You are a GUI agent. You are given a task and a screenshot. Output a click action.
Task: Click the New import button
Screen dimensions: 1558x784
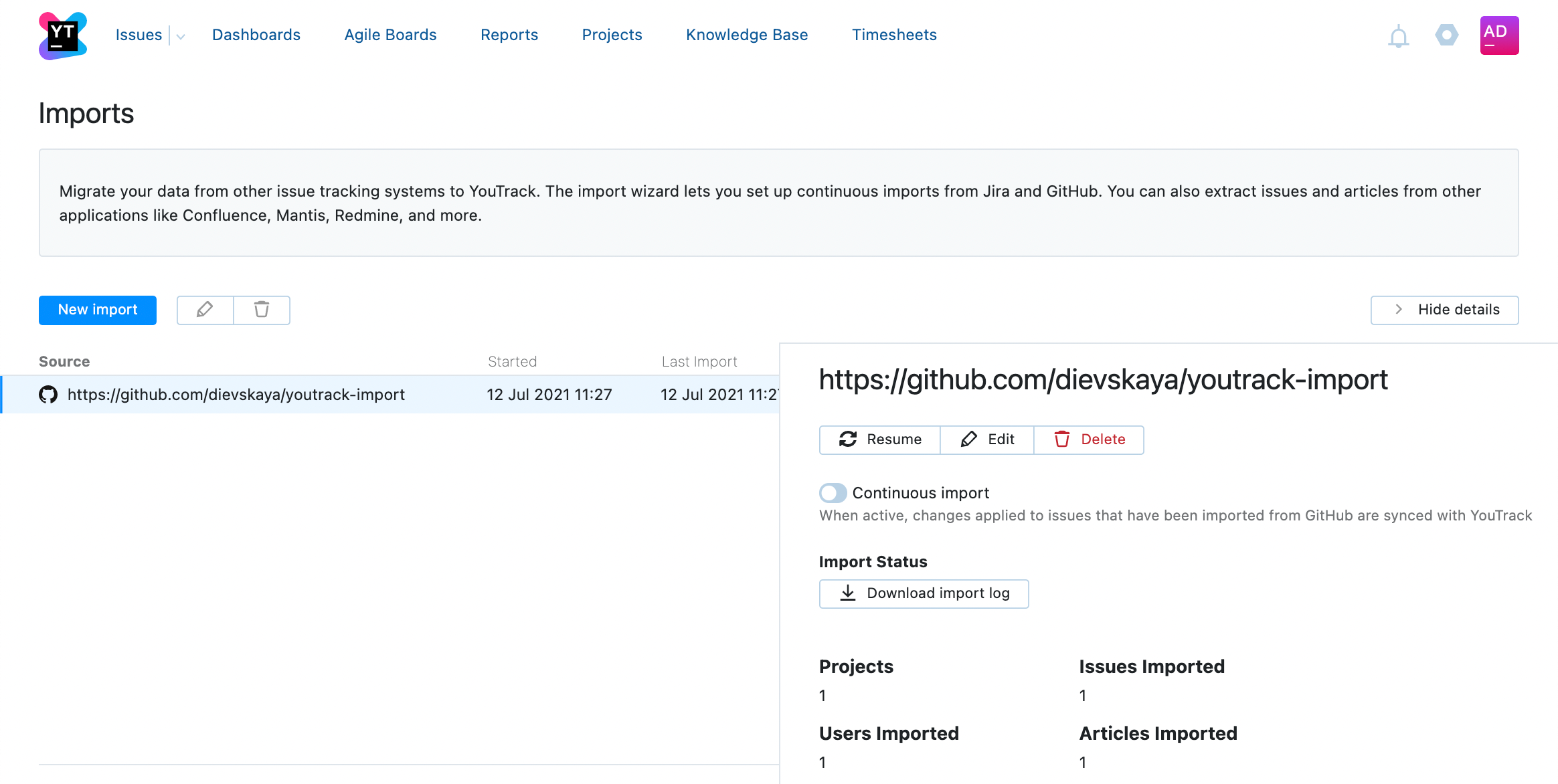click(98, 310)
